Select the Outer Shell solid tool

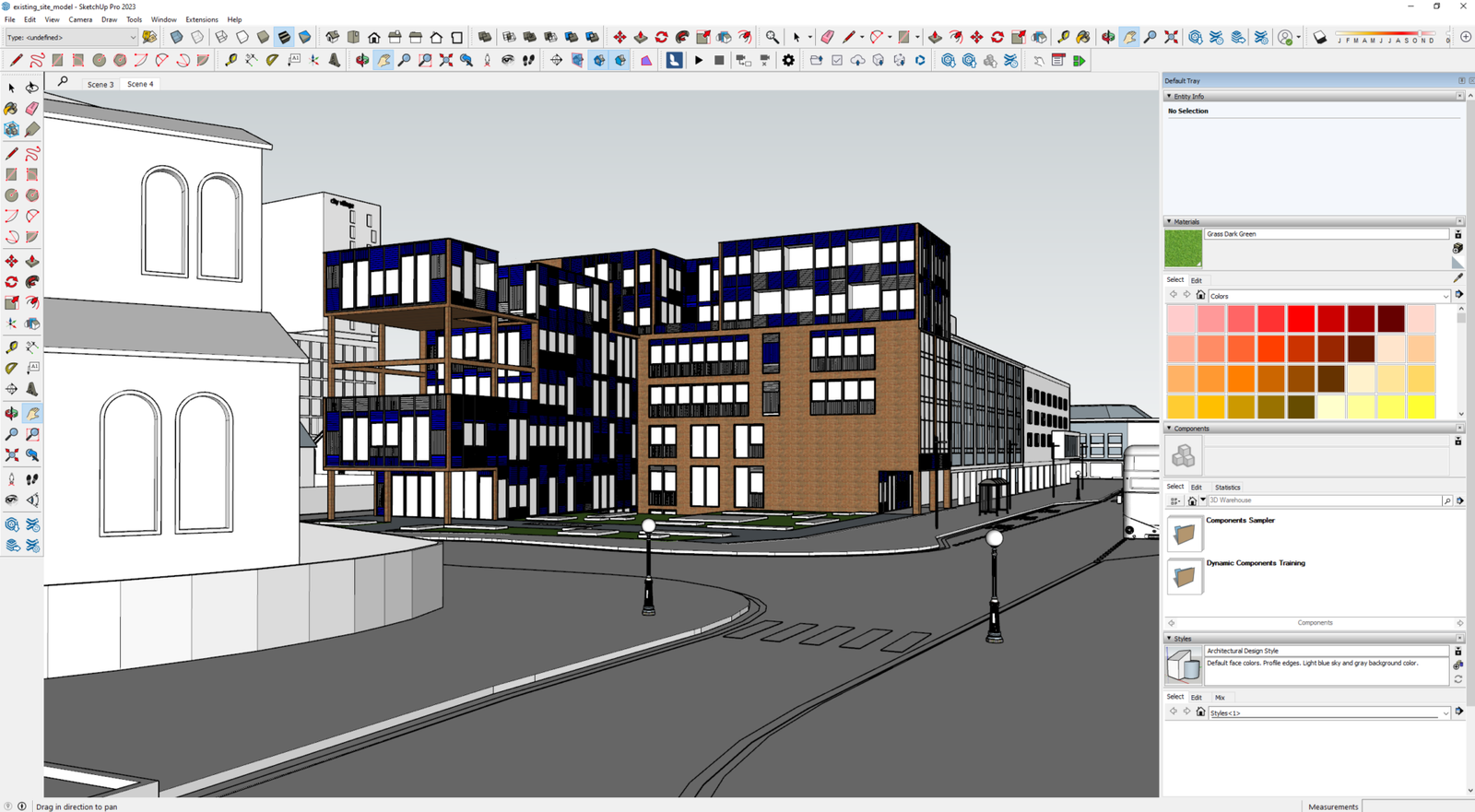pyautogui.click(x=485, y=38)
